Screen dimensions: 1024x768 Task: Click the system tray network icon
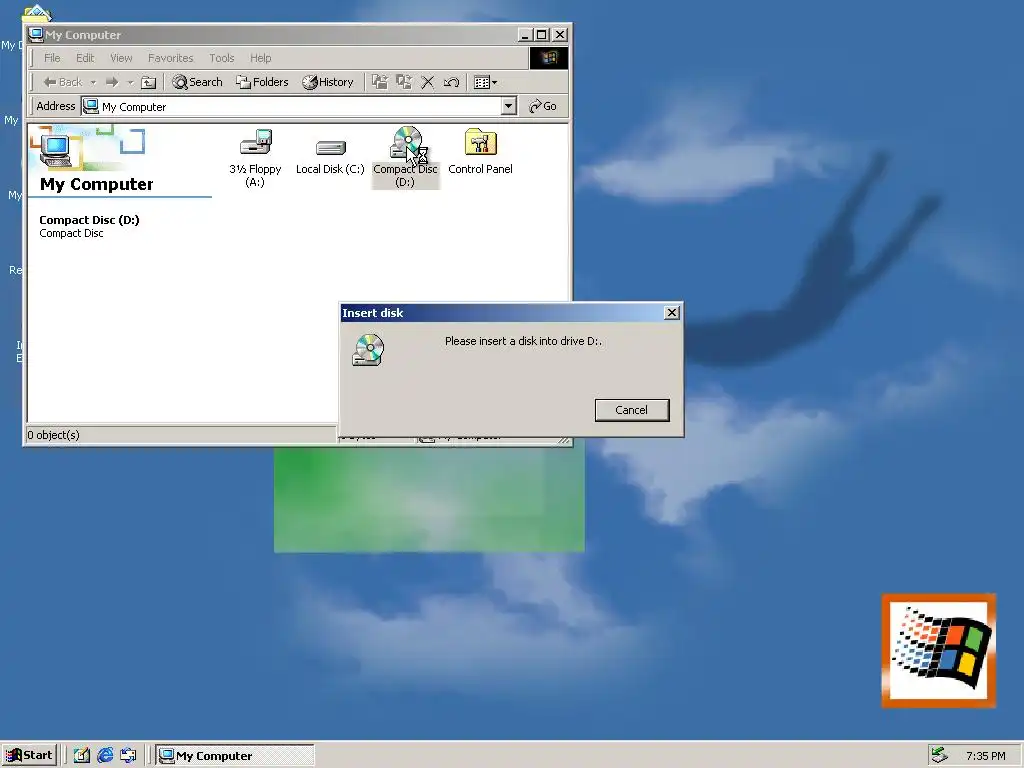click(939, 756)
